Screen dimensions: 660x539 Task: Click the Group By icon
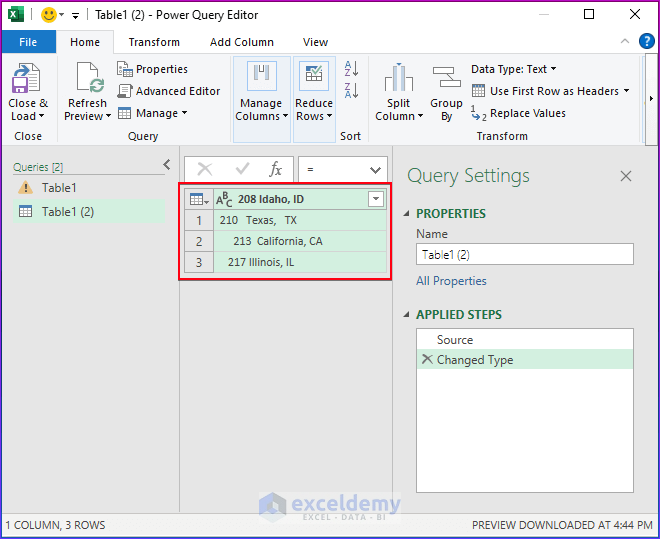point(446,77)
